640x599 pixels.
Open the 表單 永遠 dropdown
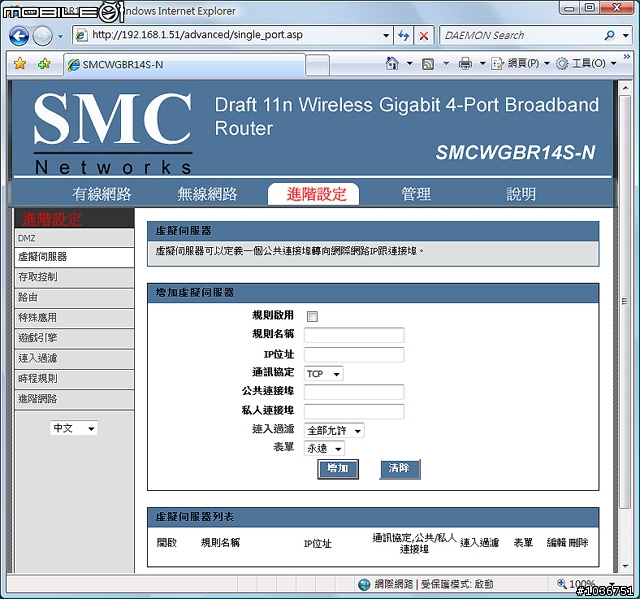click(x=324, y=448)
